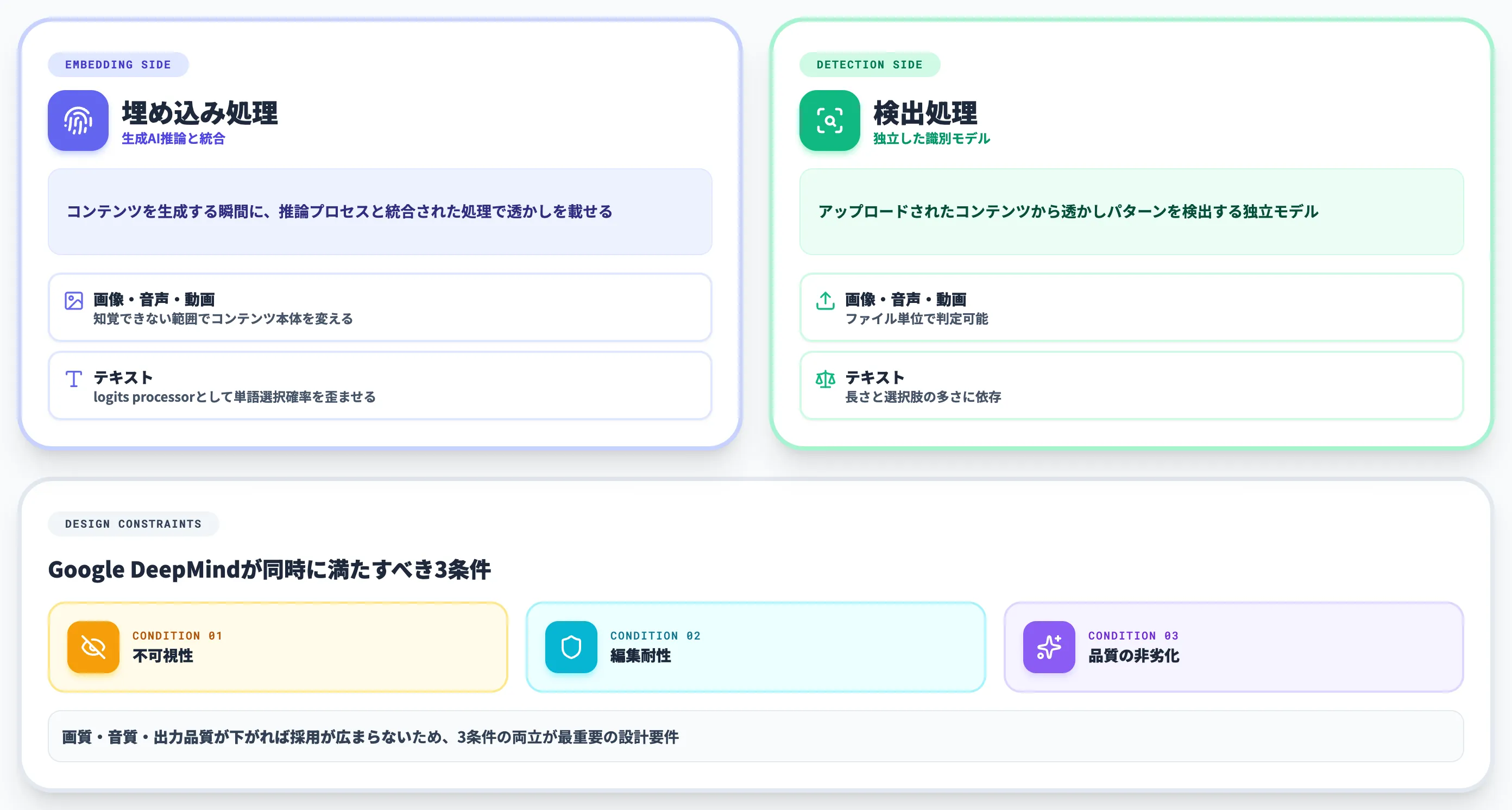Click the blue box about コンテンツを生成する瞬間に
1512x810 pixels.
tap(380, 212)
